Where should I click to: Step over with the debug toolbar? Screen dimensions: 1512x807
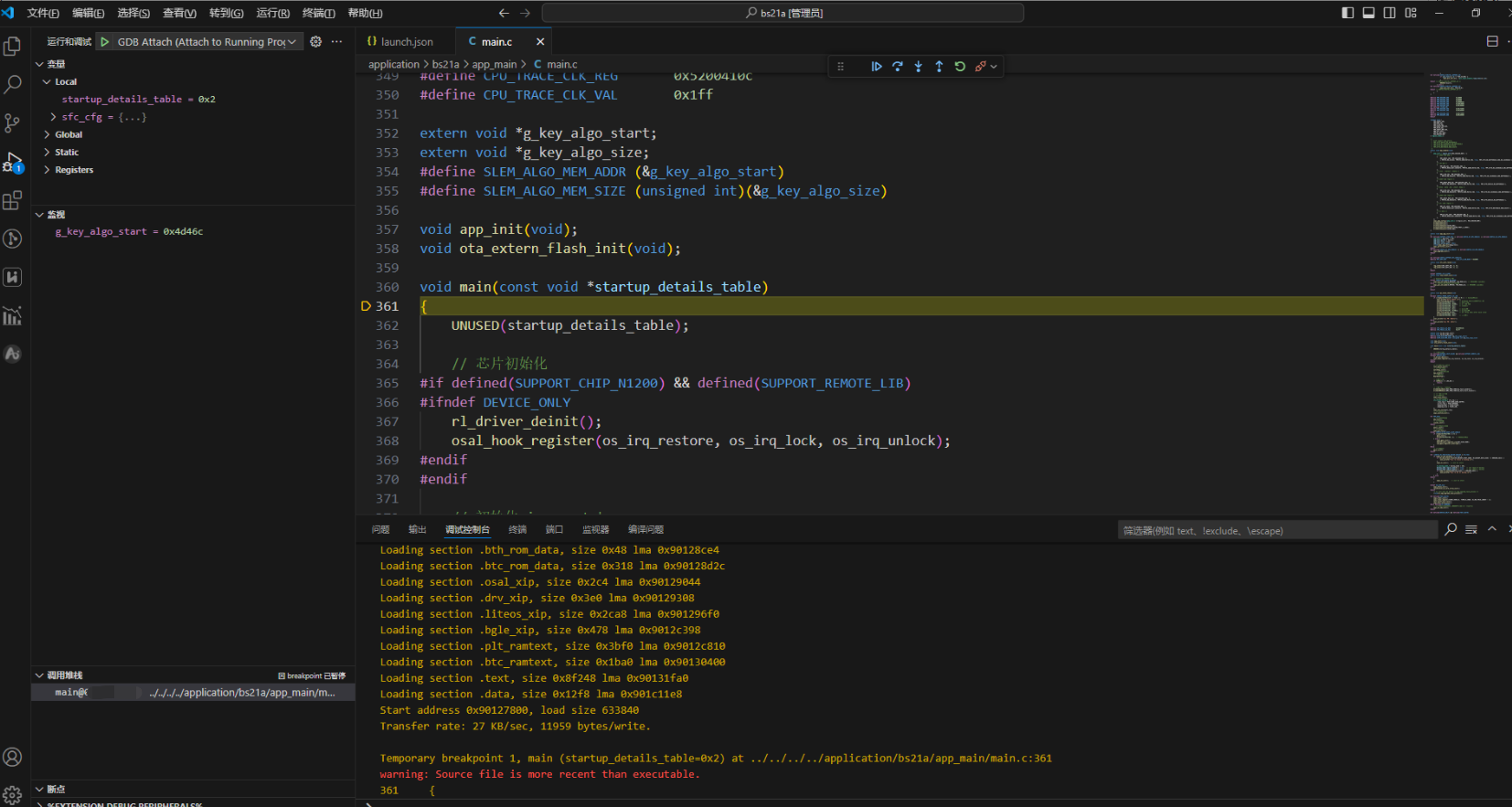(x=897, y=67)
